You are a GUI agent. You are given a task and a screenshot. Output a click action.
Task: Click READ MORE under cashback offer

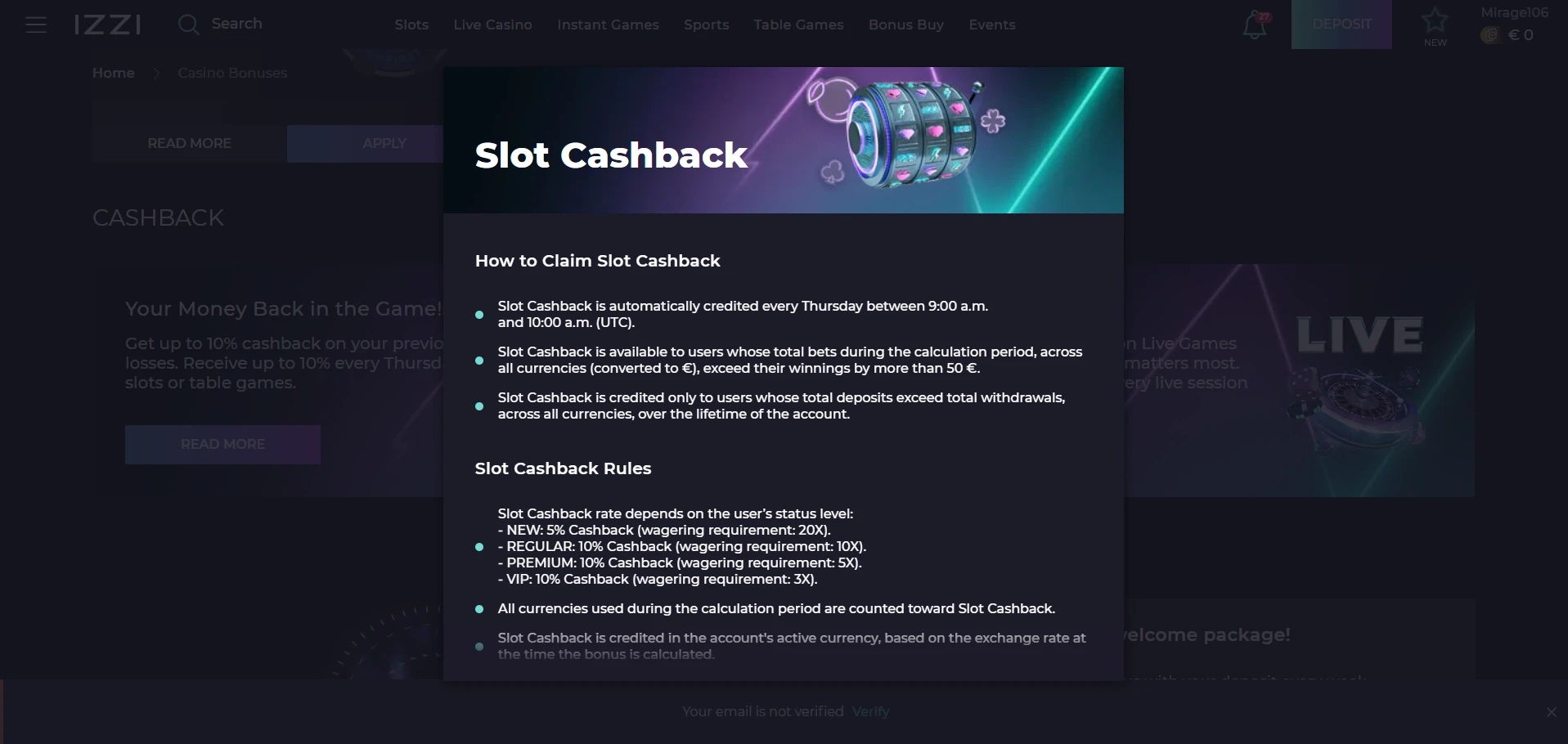pos(222,444)
